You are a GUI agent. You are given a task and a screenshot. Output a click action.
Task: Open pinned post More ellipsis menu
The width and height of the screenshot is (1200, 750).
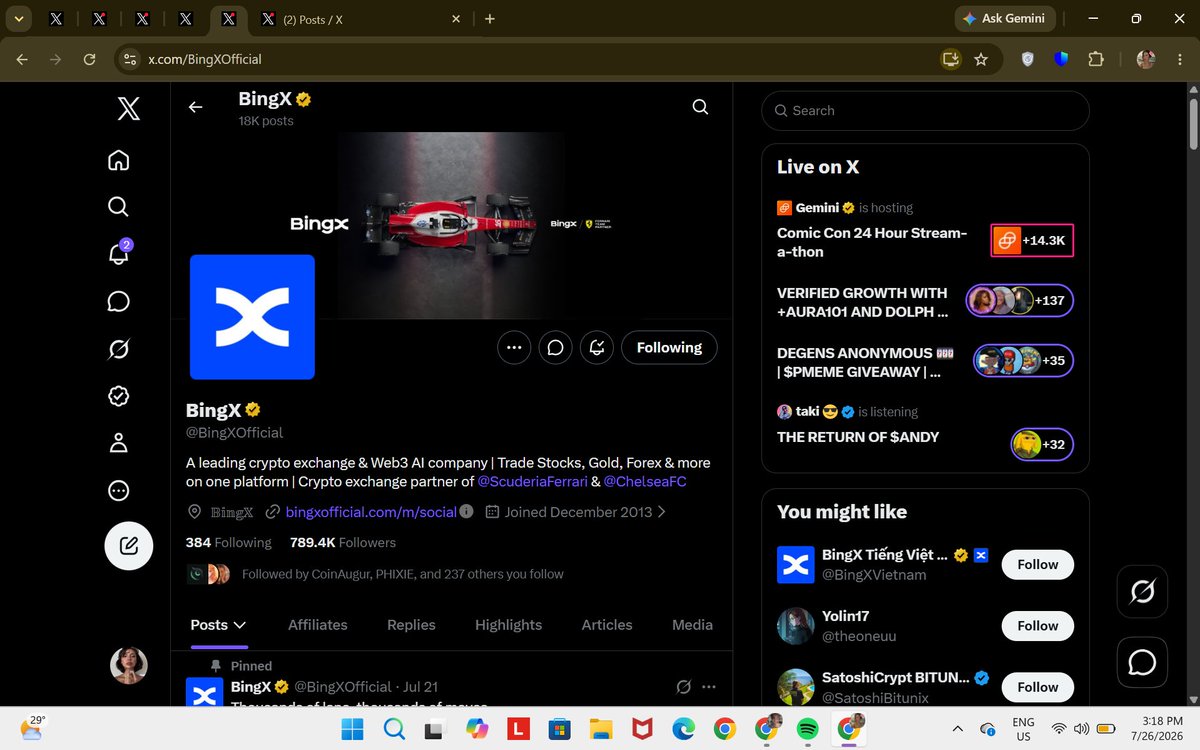(709, 687)
